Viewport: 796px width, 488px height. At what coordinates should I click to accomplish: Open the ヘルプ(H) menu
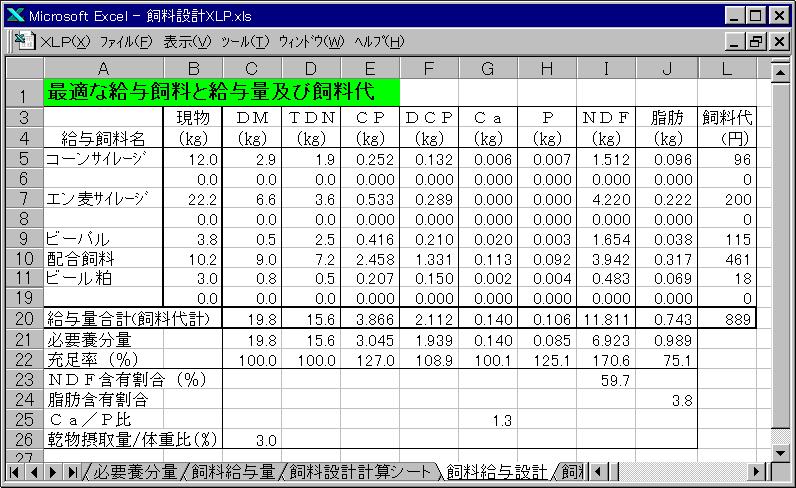[379, 41]
